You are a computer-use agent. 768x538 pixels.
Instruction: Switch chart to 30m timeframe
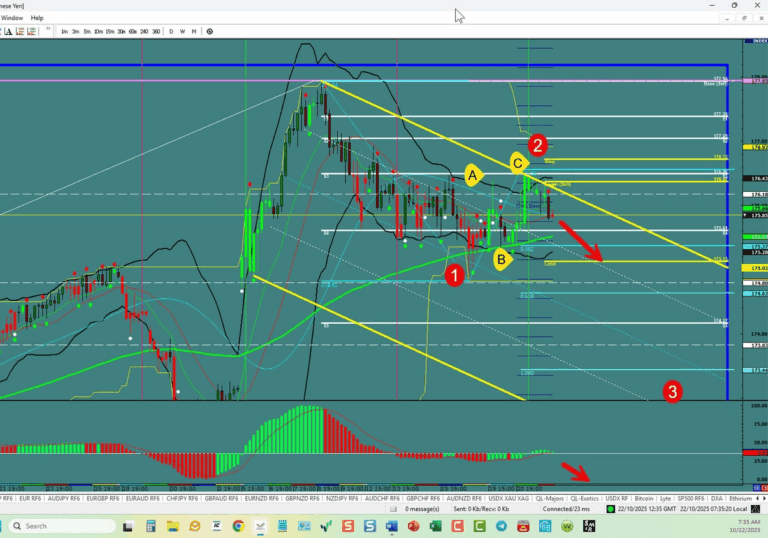(x=121, y=31)
